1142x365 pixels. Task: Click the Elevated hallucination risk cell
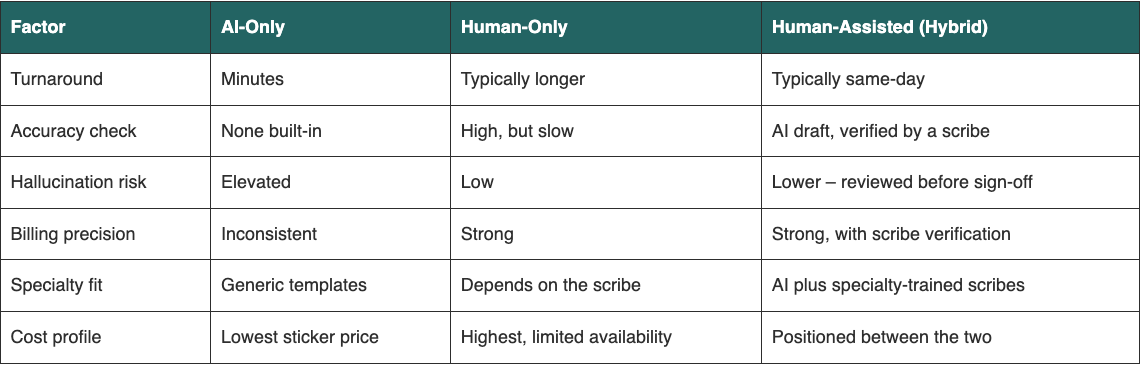coord(256,182)
